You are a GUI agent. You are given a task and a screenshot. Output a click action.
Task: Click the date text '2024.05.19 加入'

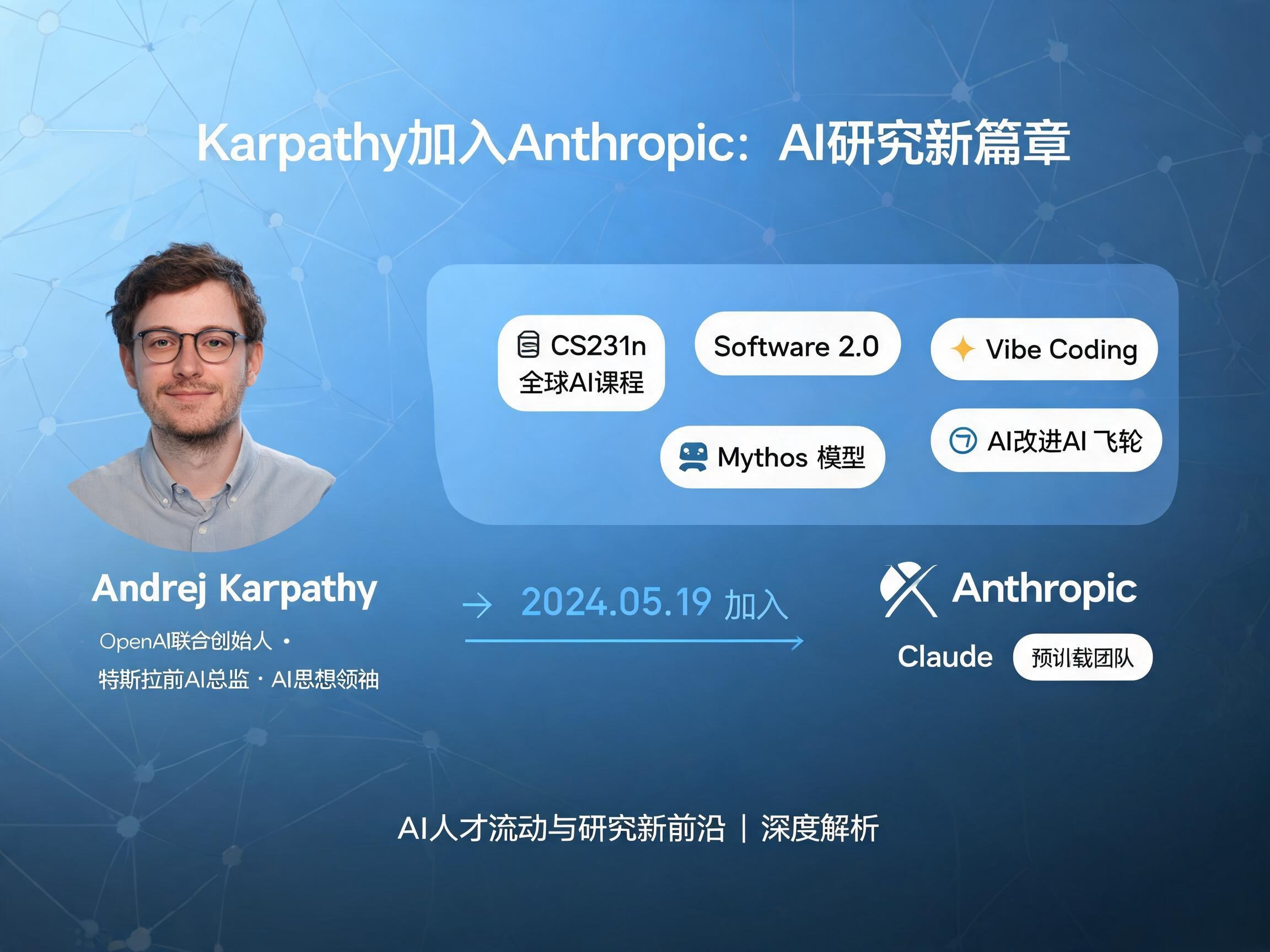click(x=654, y=603)
